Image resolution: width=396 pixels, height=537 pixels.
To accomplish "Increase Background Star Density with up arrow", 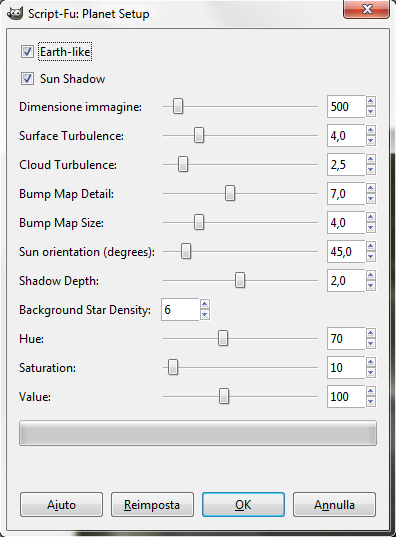I will tap(205, 305).
